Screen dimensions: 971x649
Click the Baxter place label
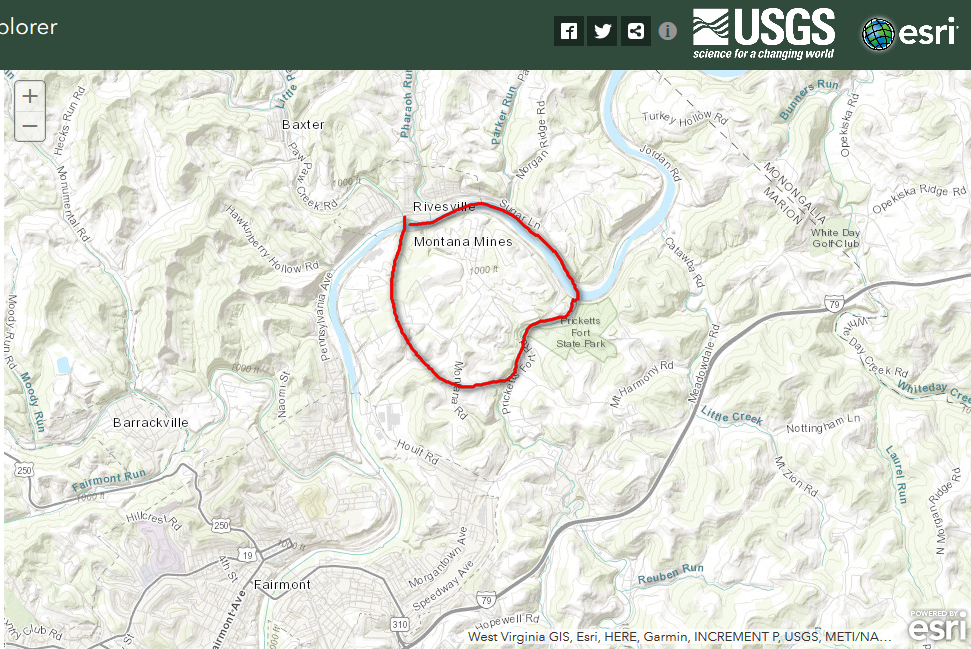coord(303,124)
